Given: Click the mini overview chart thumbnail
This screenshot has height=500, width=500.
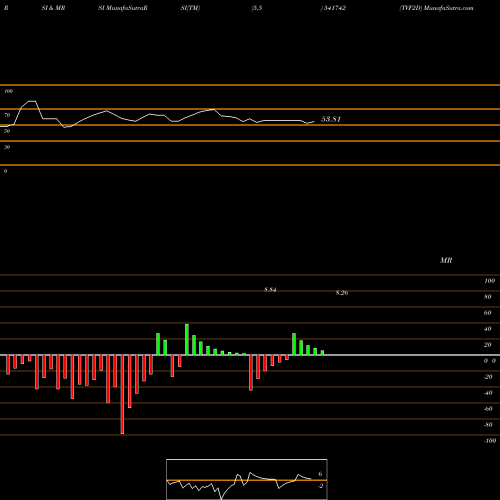Looking at the screenshot, I should pyautogui.click(x=247, y=479).
